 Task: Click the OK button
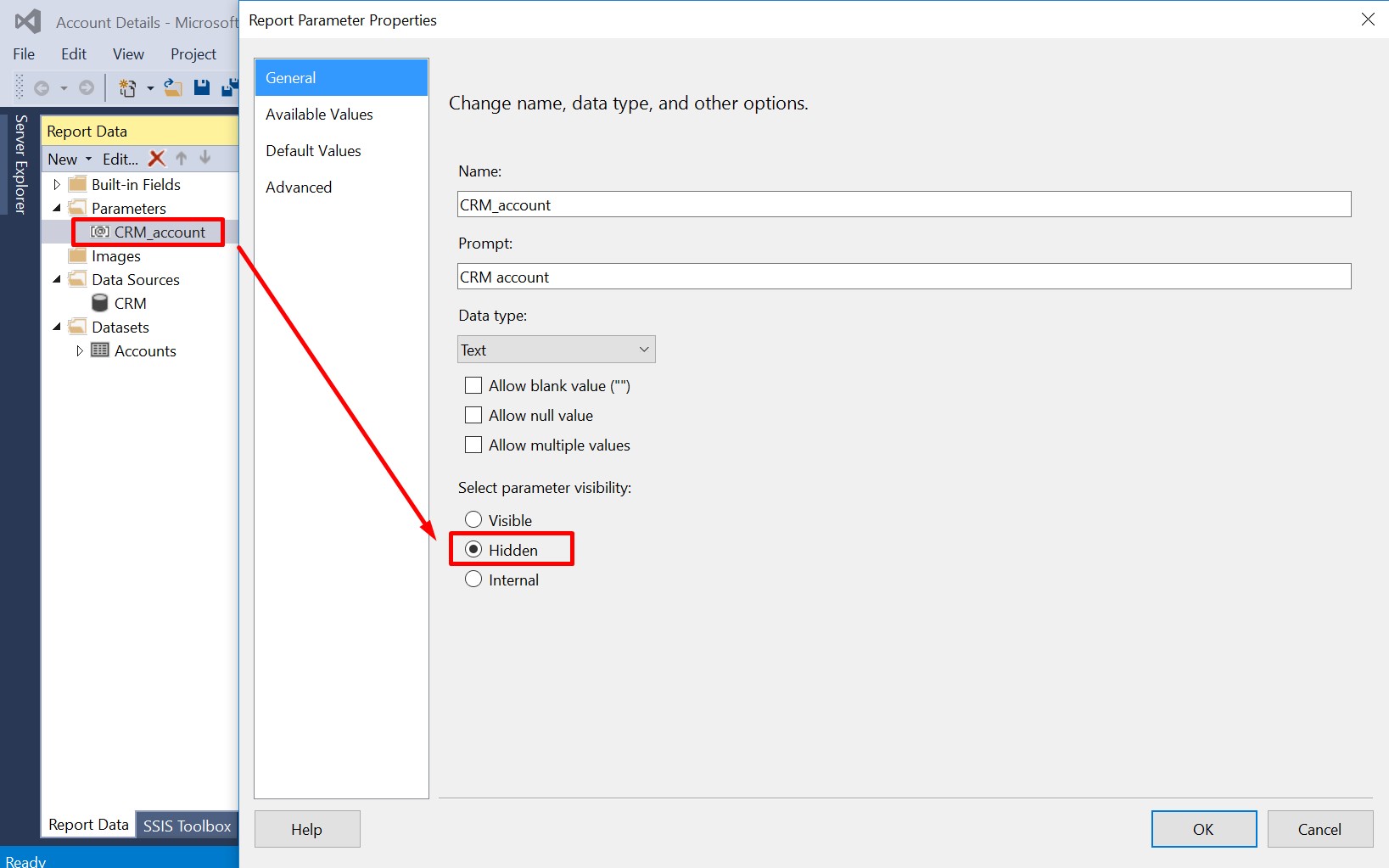click(1203, 829)
